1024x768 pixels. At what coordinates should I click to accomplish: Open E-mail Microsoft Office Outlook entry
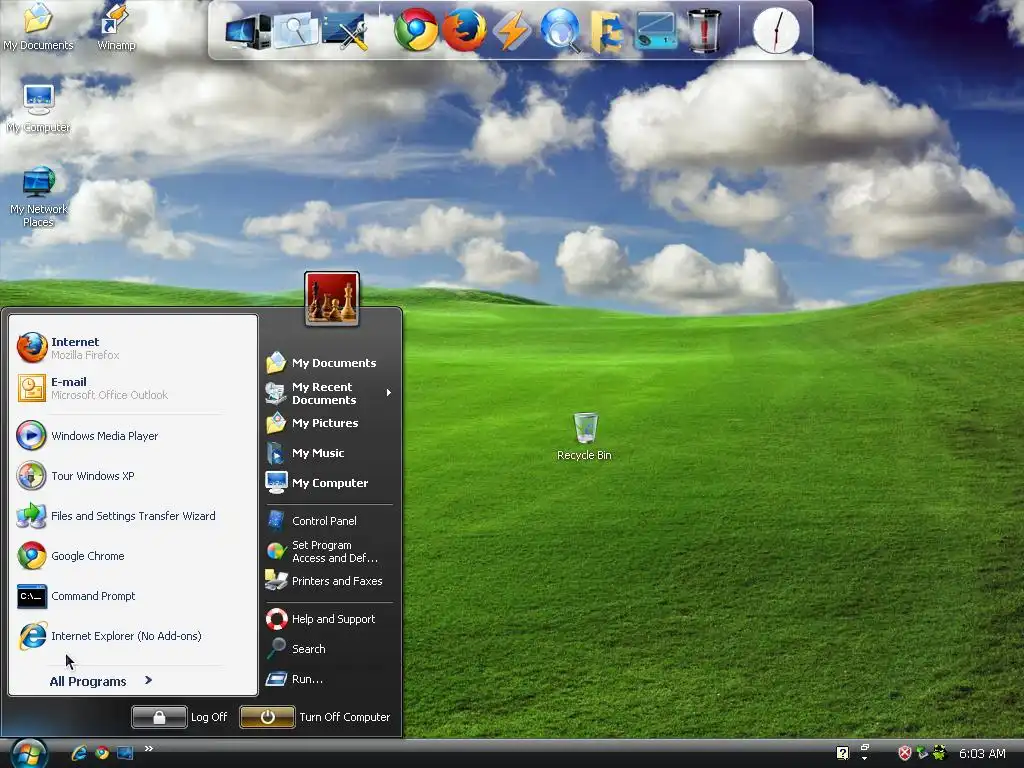[x=134, y=388]
